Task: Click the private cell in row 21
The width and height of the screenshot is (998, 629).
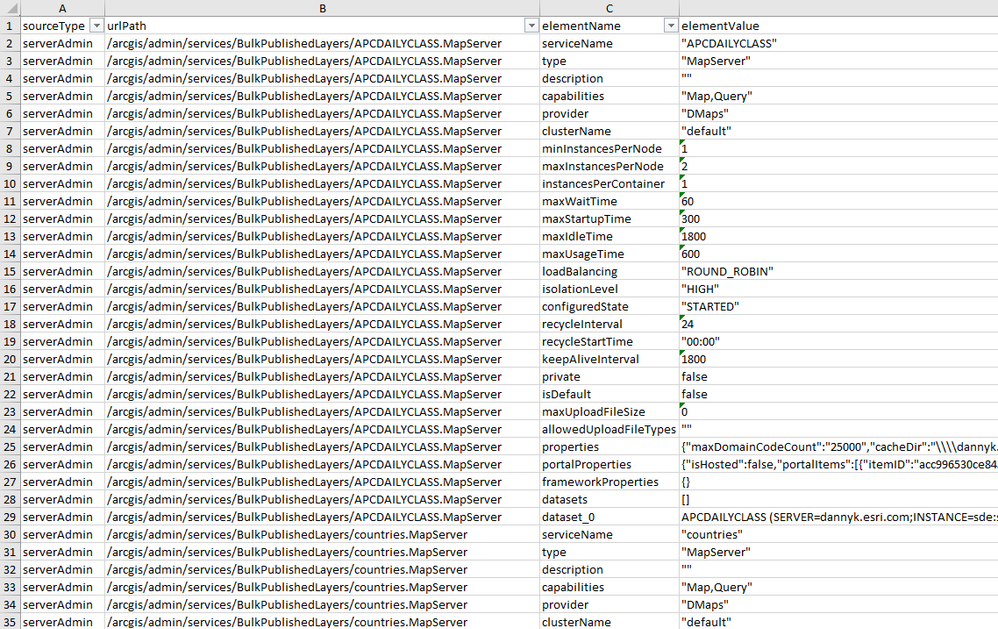Action: coord(609,377)
